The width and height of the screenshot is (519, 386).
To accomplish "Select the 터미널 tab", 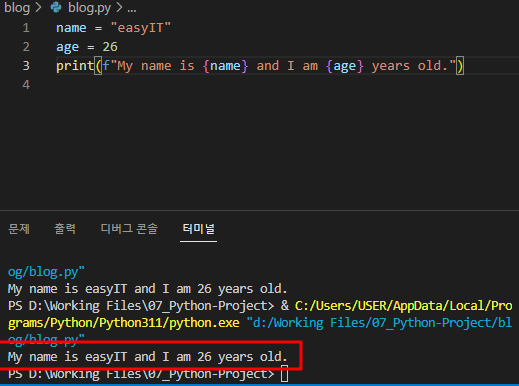I will pos(198,229).
